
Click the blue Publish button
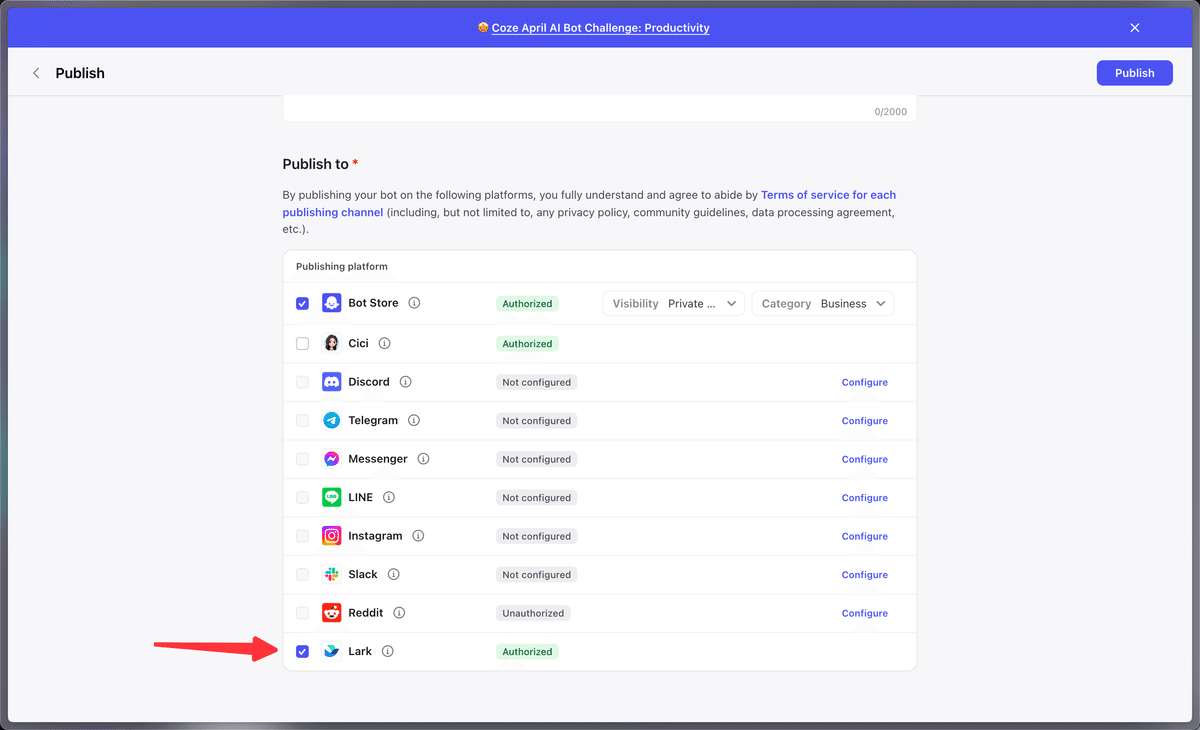pyautogui.click(x=1135, y=73)
